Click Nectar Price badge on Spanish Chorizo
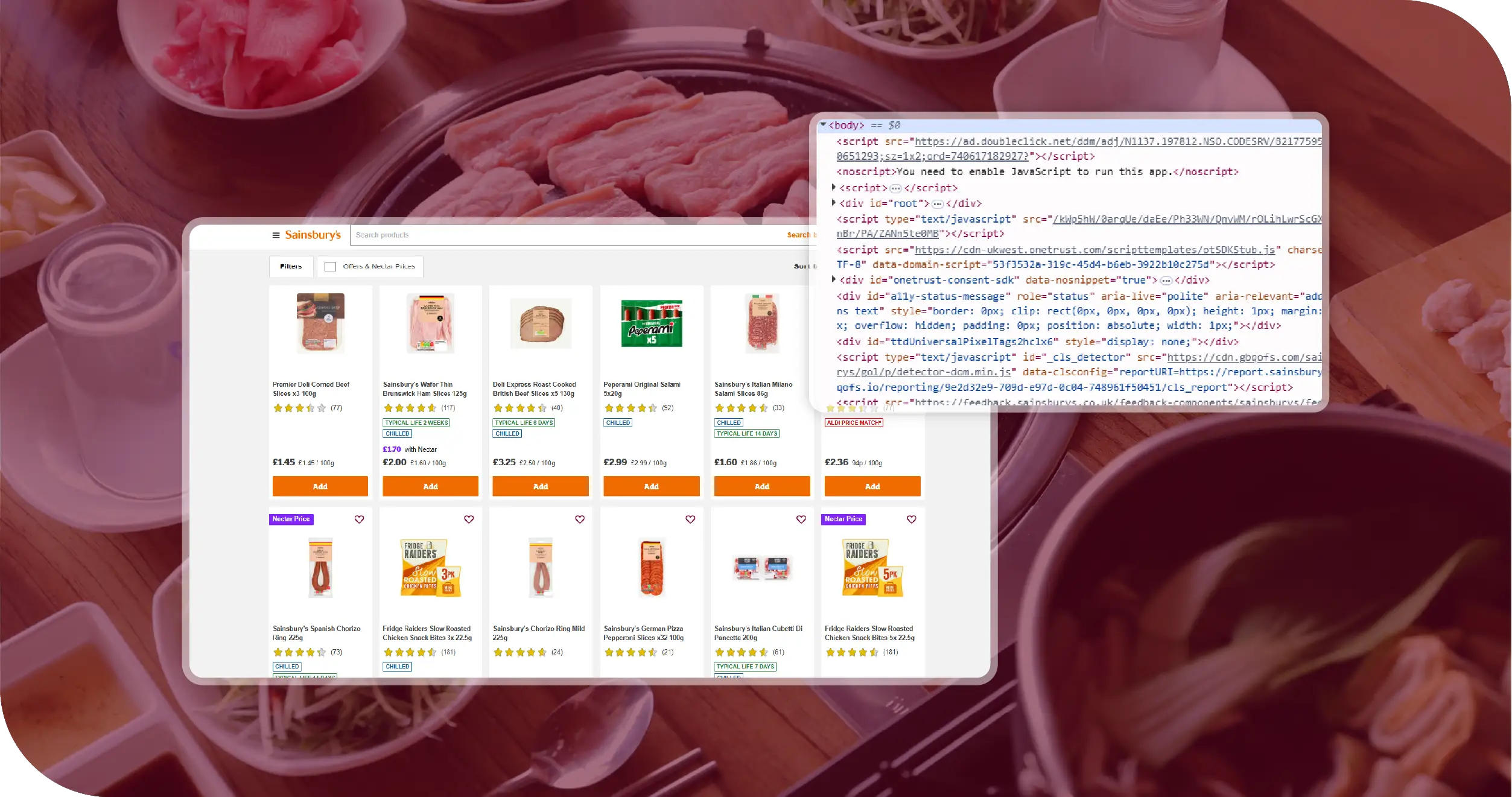Image resolution: width=1512 pixels, height=797 pixels. point(291,519)
